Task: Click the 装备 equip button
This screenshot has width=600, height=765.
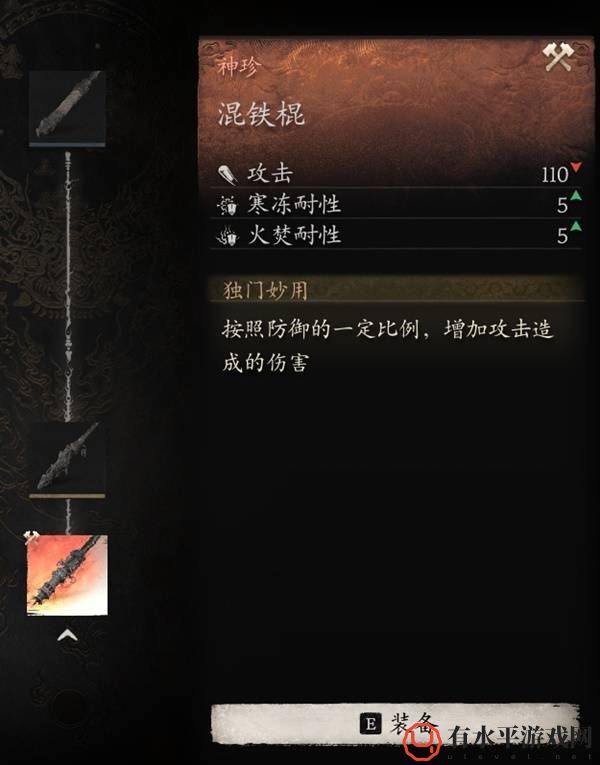Action: pyautogui.click(x=395, y=724)
